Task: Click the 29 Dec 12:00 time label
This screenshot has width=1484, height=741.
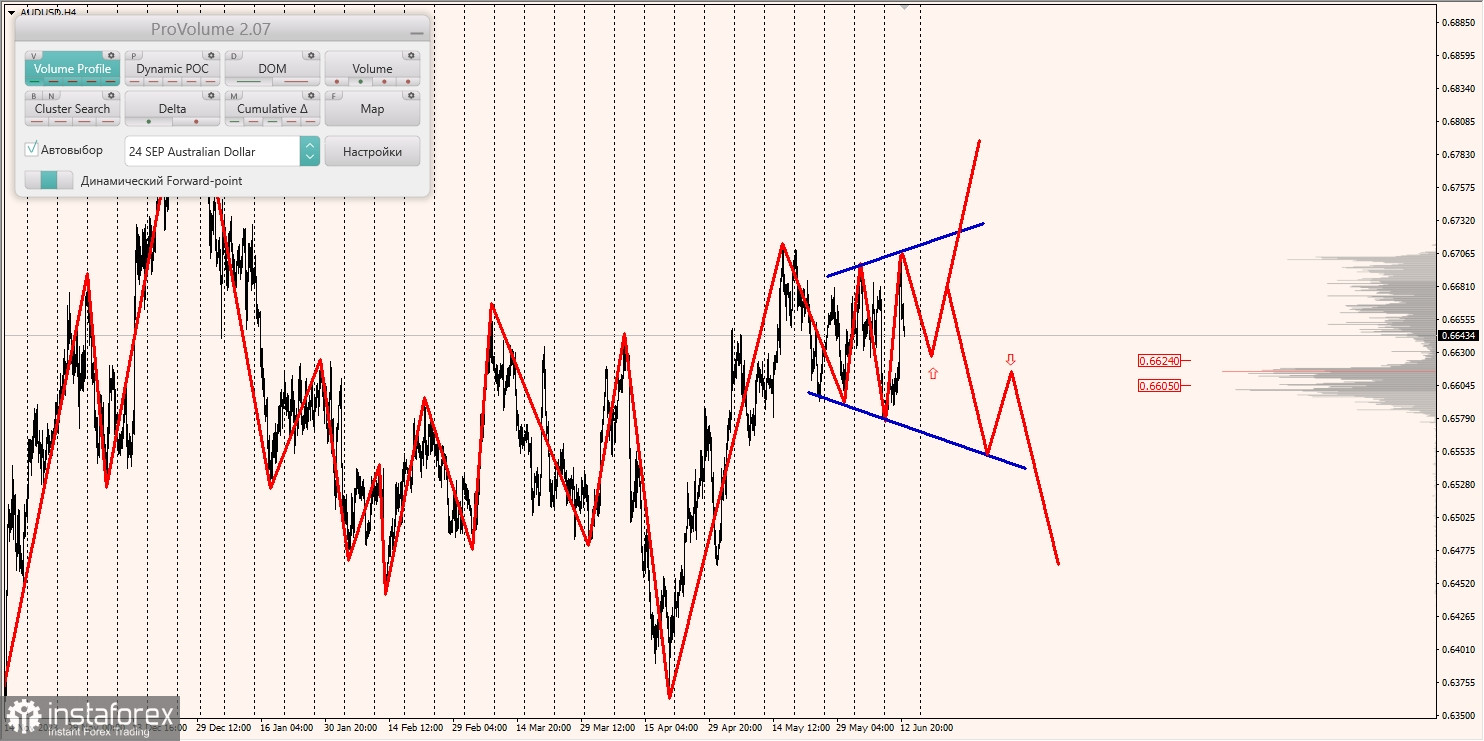Action: [224, 727]
